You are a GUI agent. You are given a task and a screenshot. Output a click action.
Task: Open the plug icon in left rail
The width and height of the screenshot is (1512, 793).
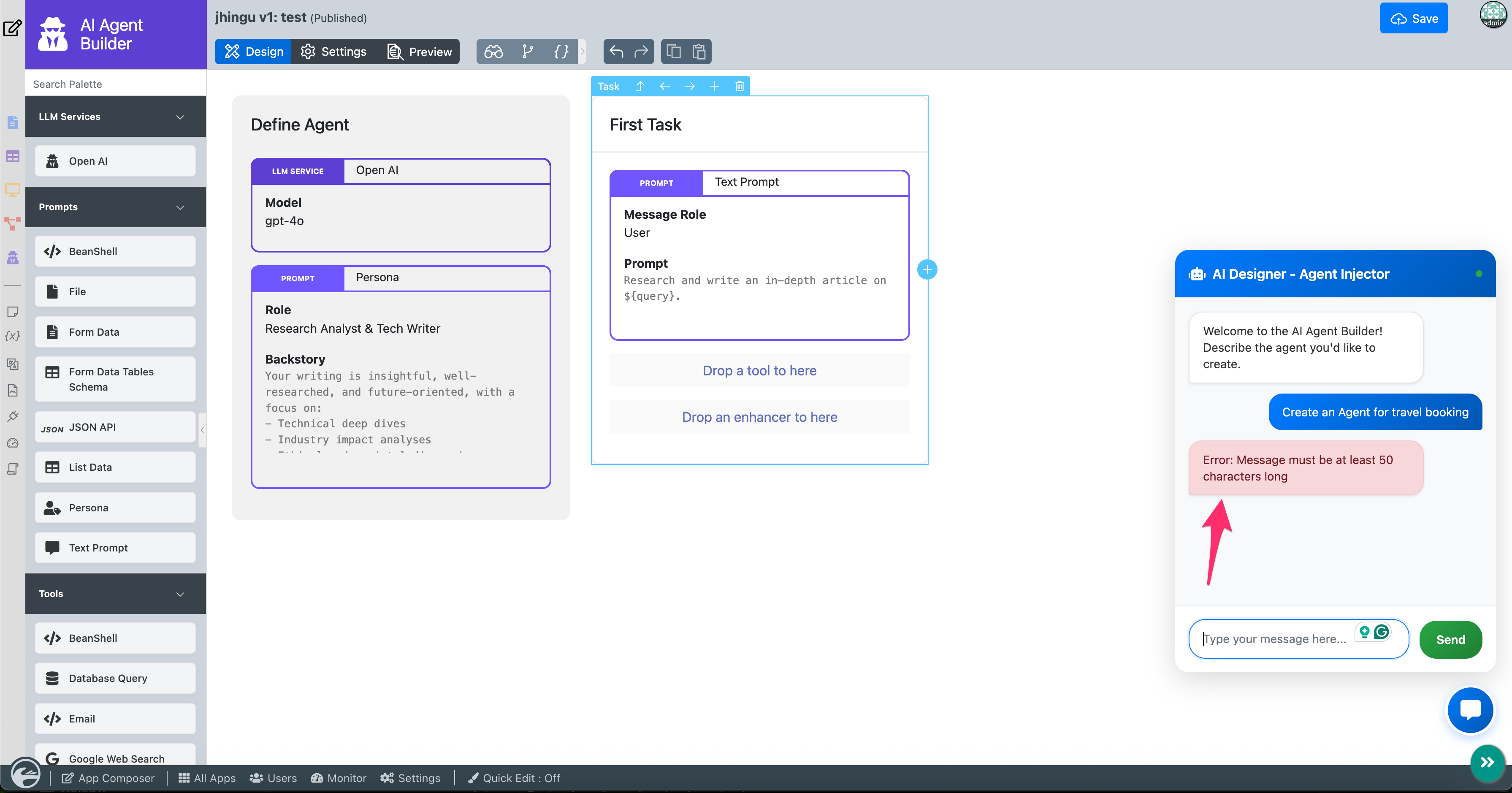12,416
